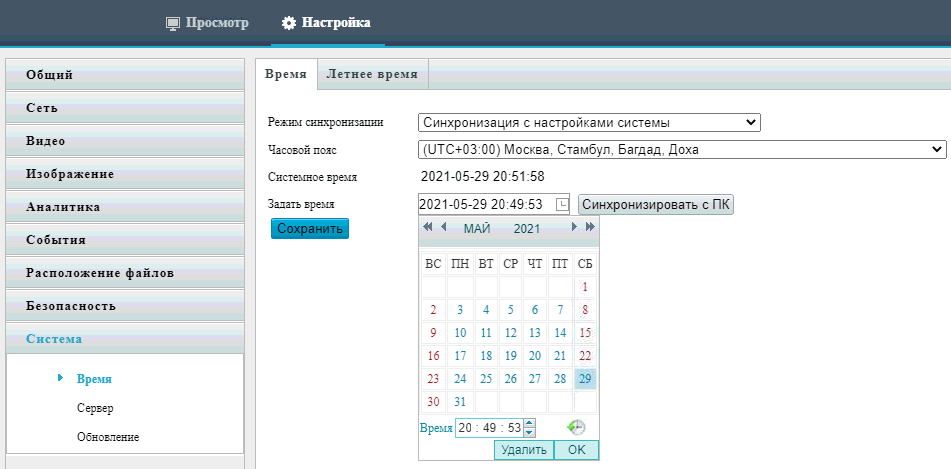Expand the Аналитика sidebar section
The width and height of the screenshot is (951, 469).
(125, 207)
